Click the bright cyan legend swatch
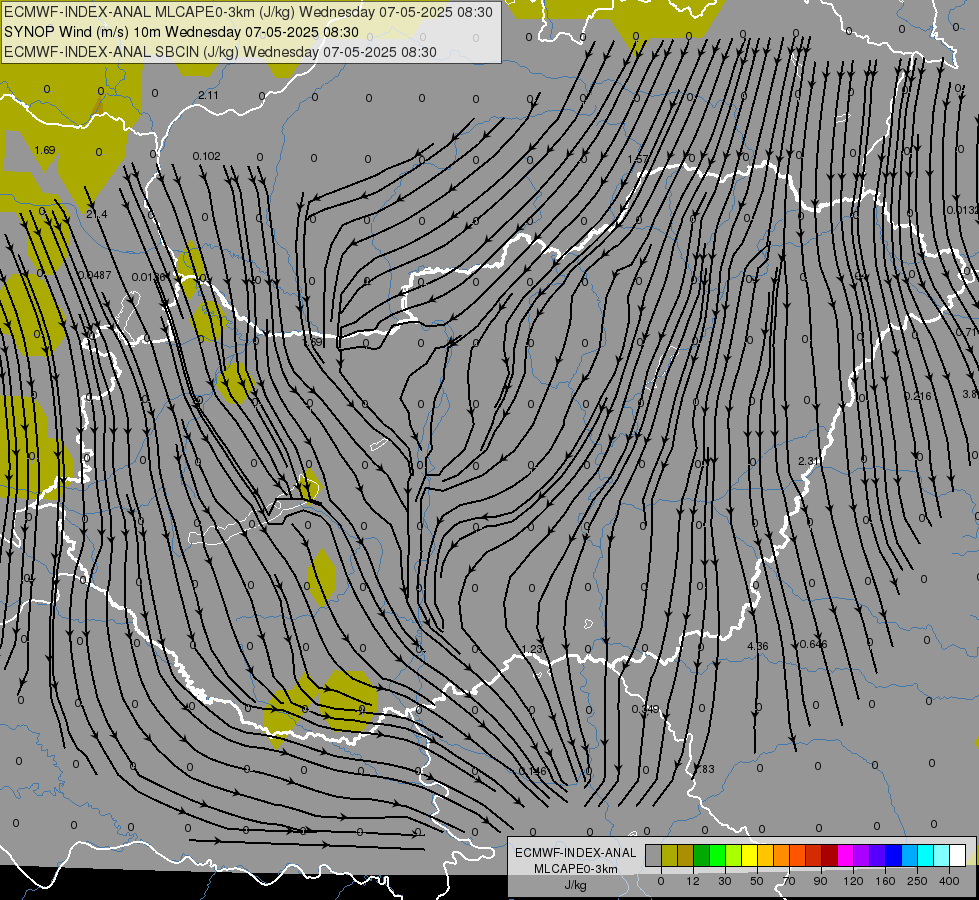Viewport: 979px width, 900px height. [926, 855]
